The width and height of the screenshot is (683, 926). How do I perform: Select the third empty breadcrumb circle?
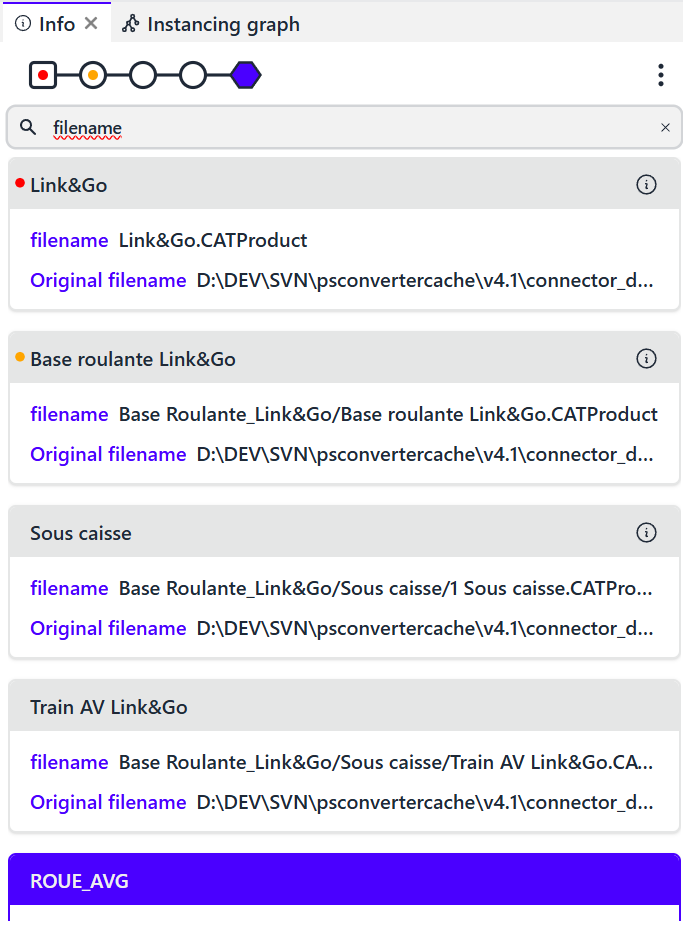(x=143, y=75)
